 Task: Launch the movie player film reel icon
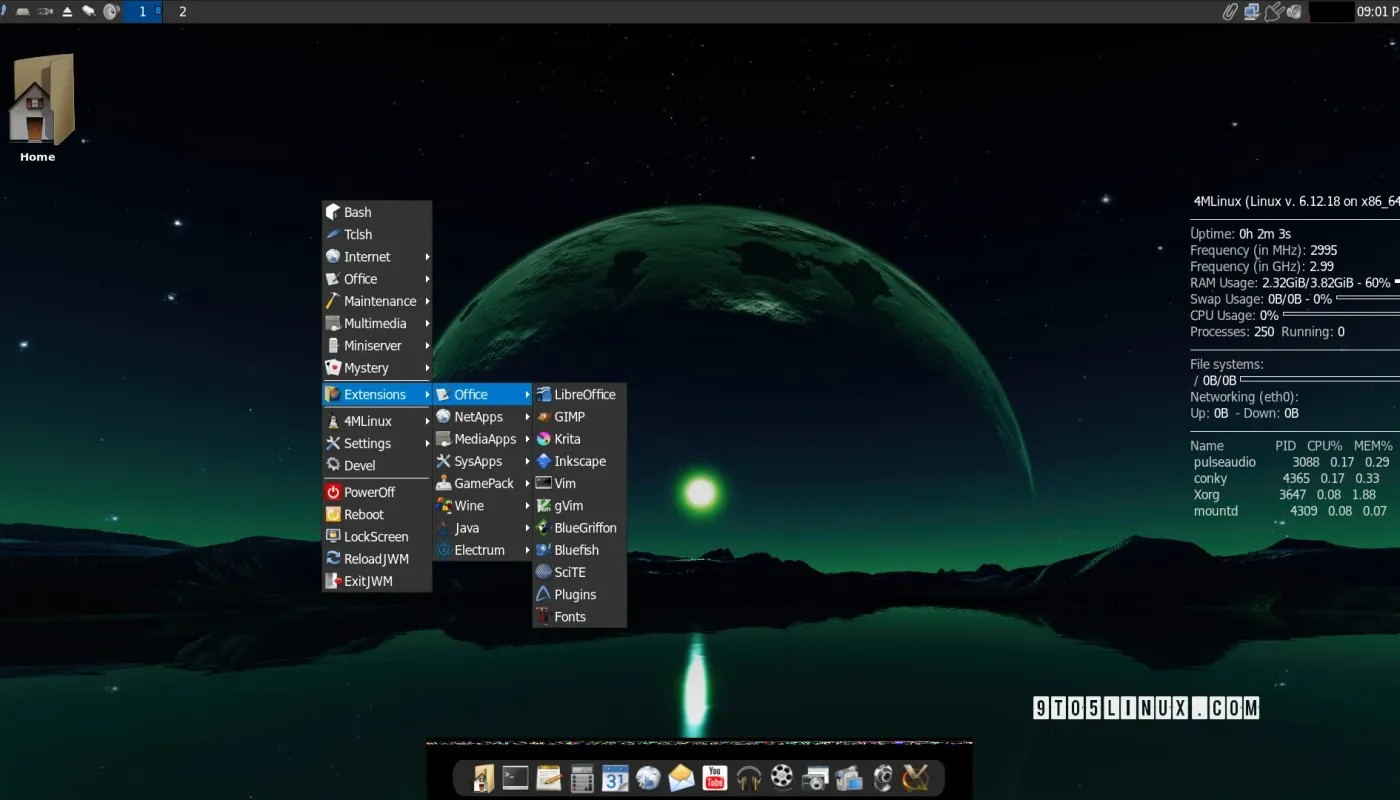[x=781, y=777]
